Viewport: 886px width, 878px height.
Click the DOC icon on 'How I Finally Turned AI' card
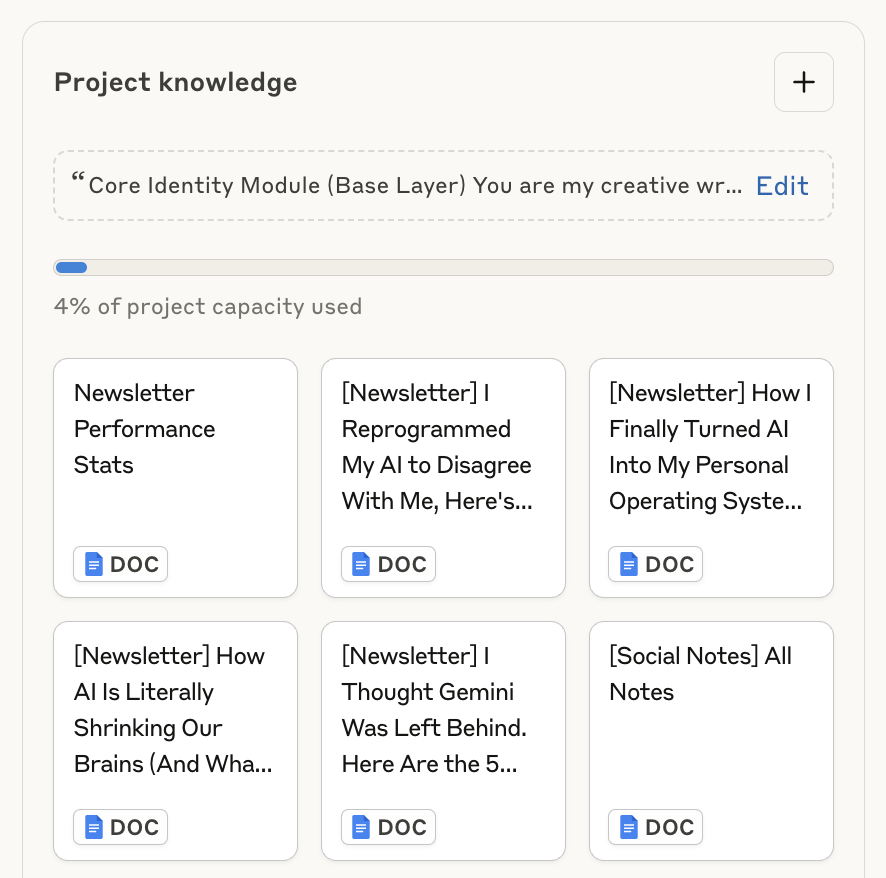[655, 564]
